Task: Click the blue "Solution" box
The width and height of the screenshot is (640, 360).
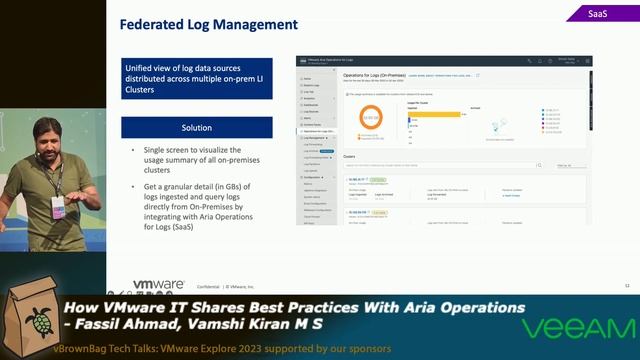Action: [197, 127]
